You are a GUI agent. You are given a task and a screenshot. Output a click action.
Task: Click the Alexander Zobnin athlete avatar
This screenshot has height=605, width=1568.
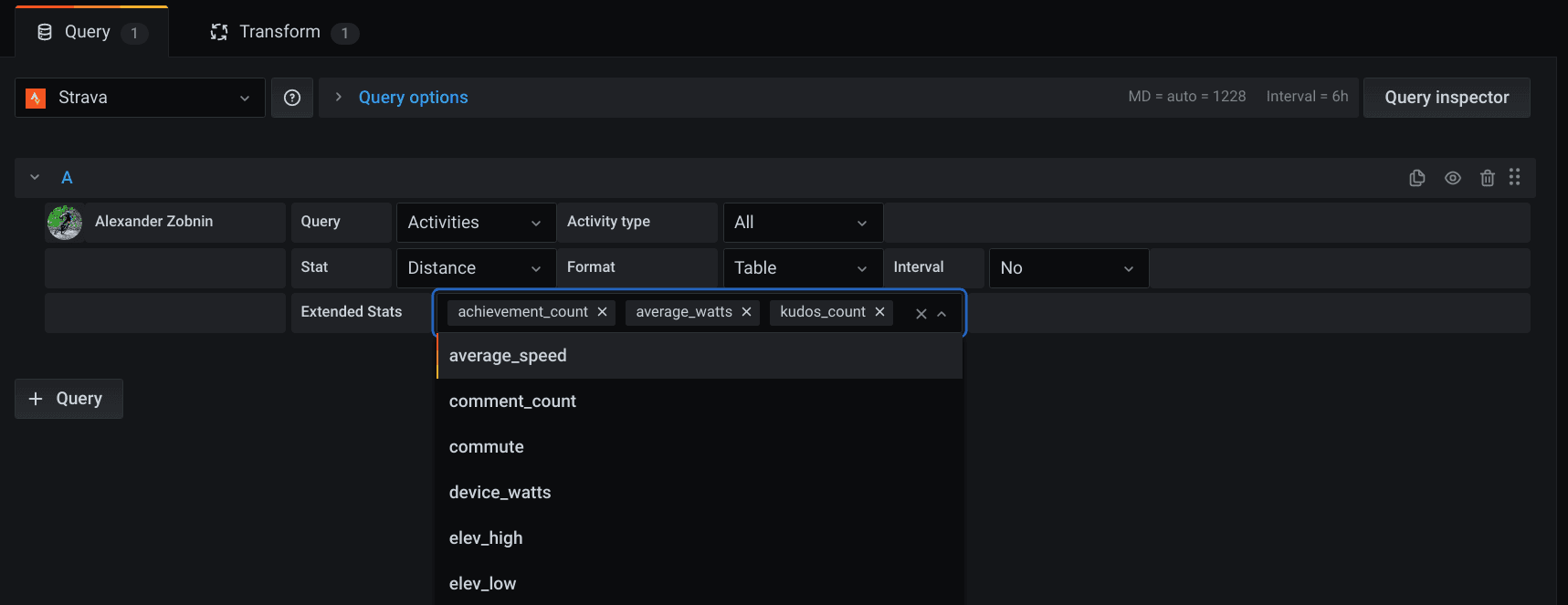point(65,223)
